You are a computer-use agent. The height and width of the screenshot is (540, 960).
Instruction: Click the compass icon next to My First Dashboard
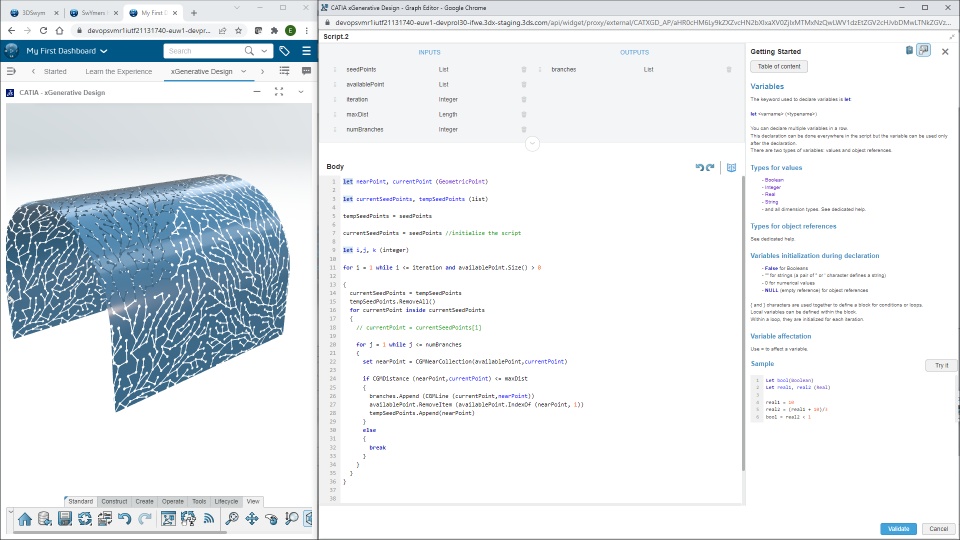(x=11, y=51)
